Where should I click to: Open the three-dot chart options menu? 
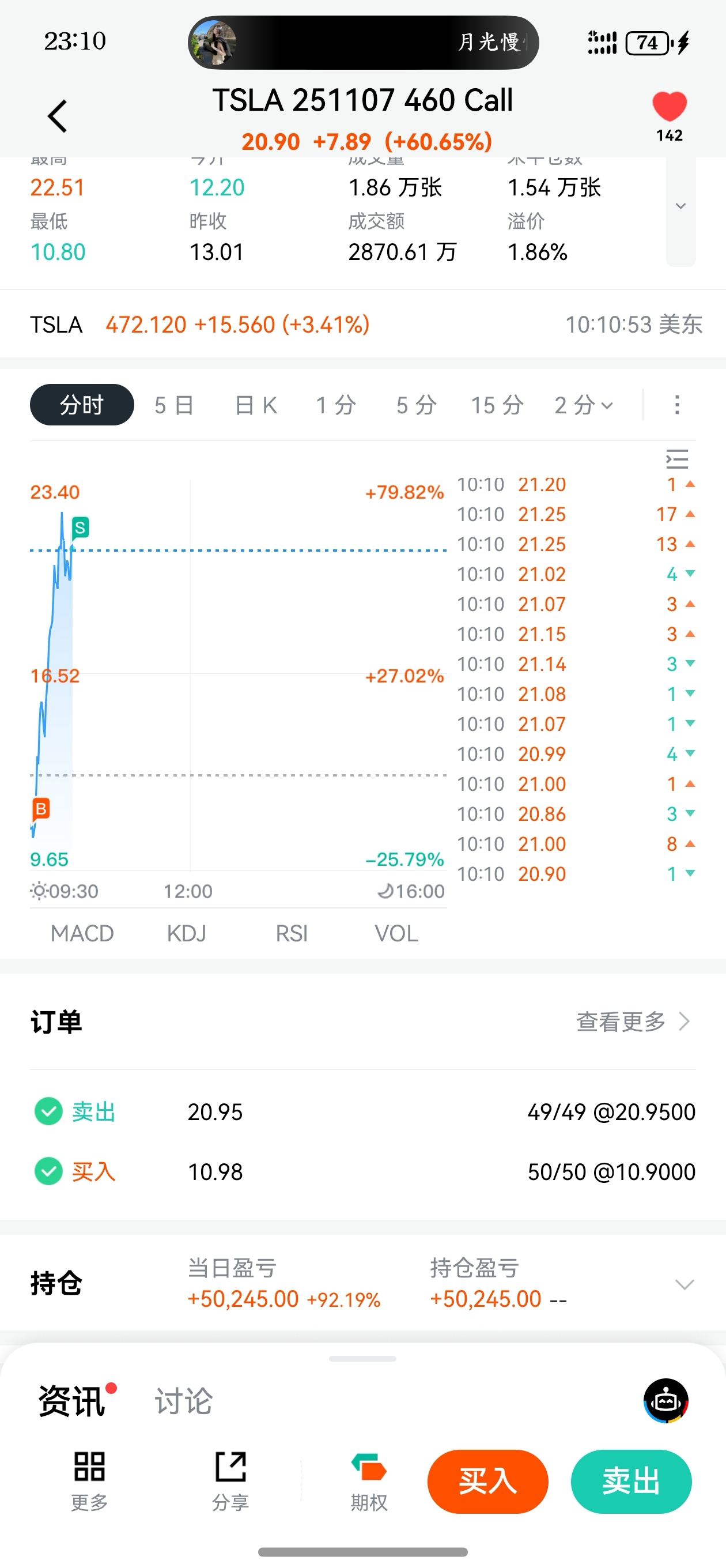coord(676,405)
